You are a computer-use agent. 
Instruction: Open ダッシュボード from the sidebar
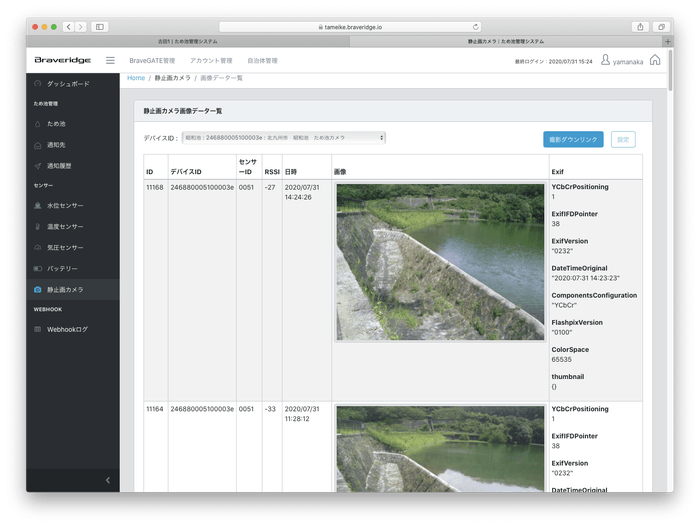click(67, 84)
